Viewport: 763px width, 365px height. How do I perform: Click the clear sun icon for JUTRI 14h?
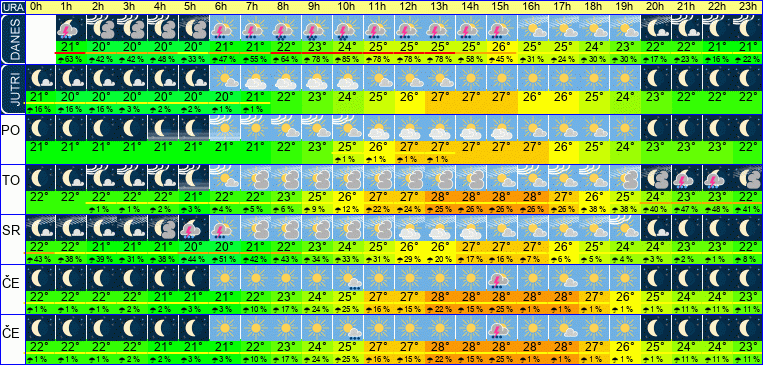coord(471,77)
